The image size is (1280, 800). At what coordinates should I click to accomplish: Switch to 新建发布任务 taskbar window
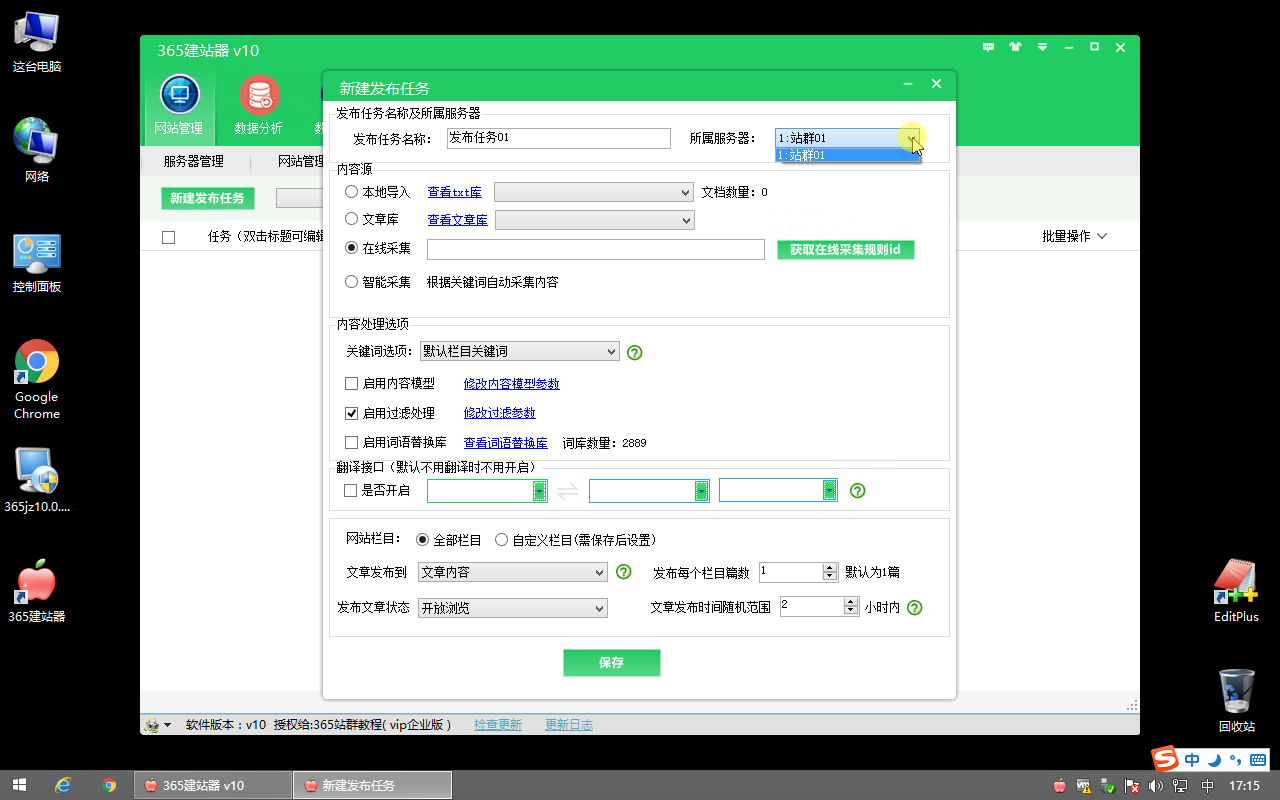coord(372,785)
